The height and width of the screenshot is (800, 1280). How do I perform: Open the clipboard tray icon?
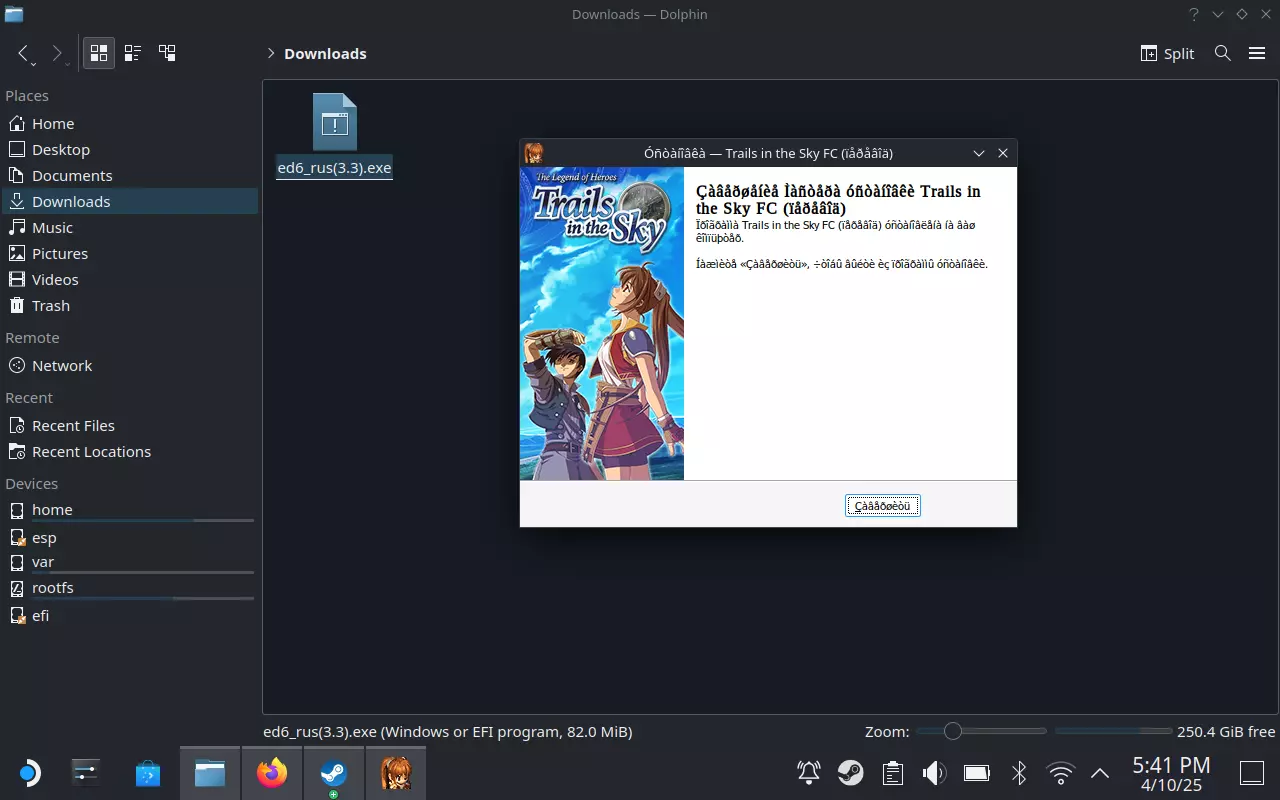coord(893,773)
